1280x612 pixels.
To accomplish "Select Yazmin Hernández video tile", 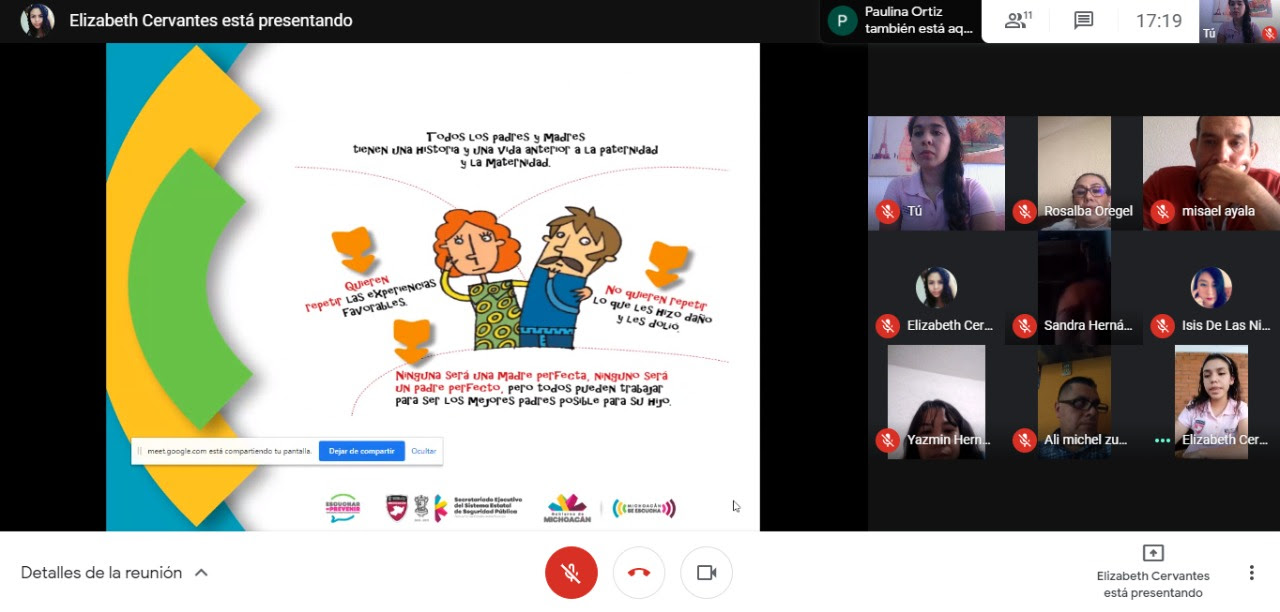I will pos(936,401).
